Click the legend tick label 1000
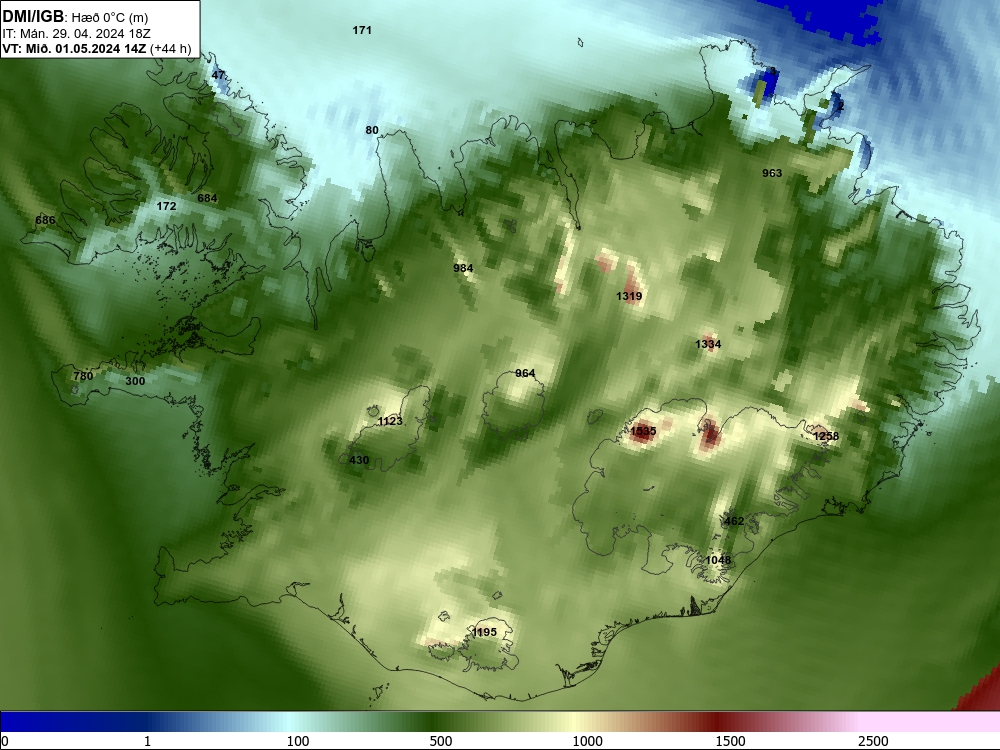This screenshot has height=750, width=1000. [587, 741]
